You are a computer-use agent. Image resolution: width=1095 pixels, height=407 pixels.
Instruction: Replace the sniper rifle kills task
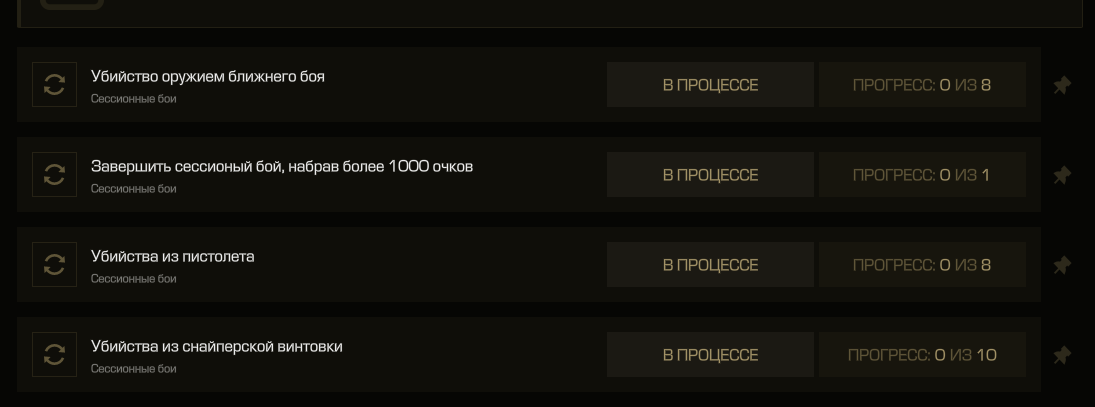(x=54, y=355)
